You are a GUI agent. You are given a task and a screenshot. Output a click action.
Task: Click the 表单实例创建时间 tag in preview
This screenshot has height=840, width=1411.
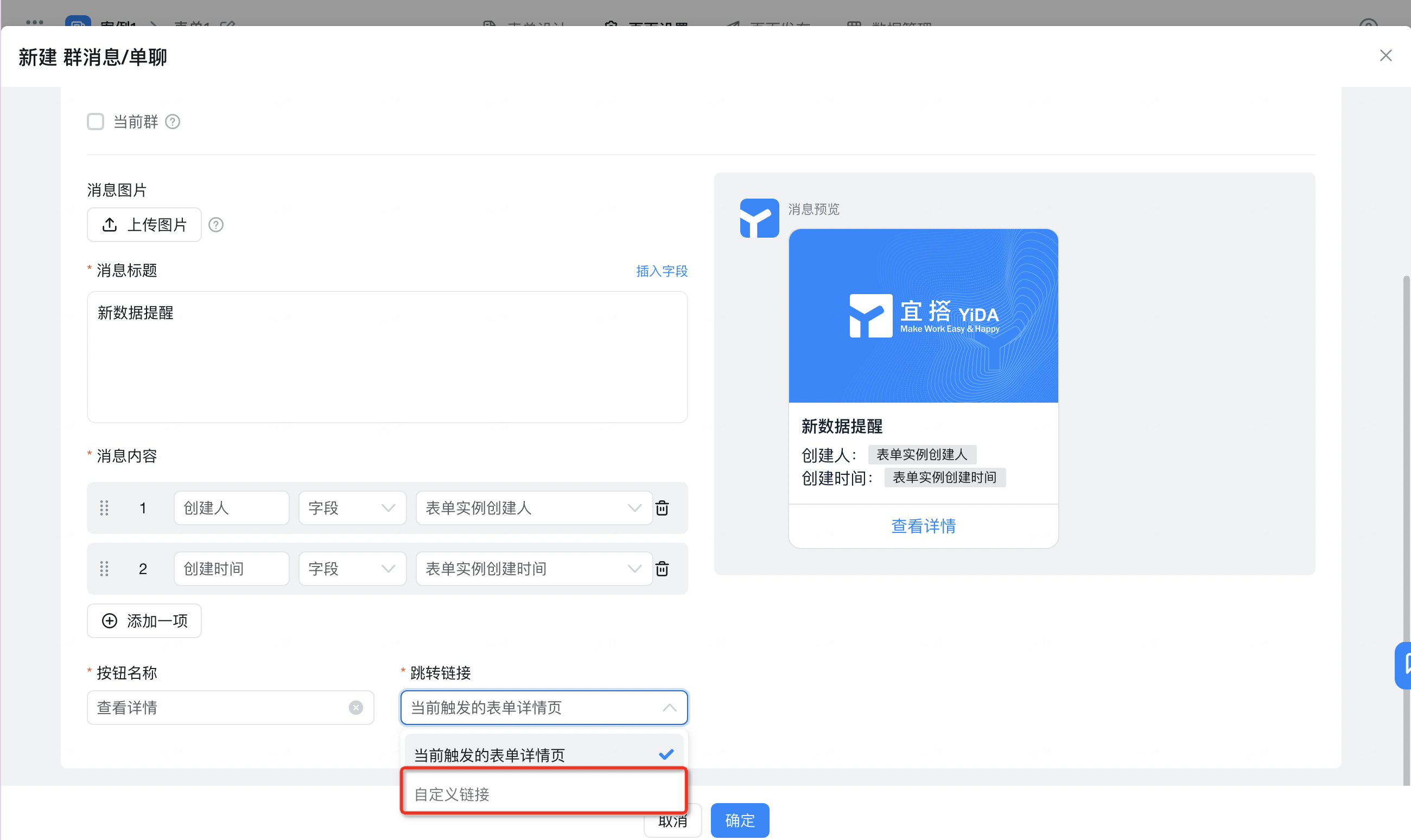945,478
